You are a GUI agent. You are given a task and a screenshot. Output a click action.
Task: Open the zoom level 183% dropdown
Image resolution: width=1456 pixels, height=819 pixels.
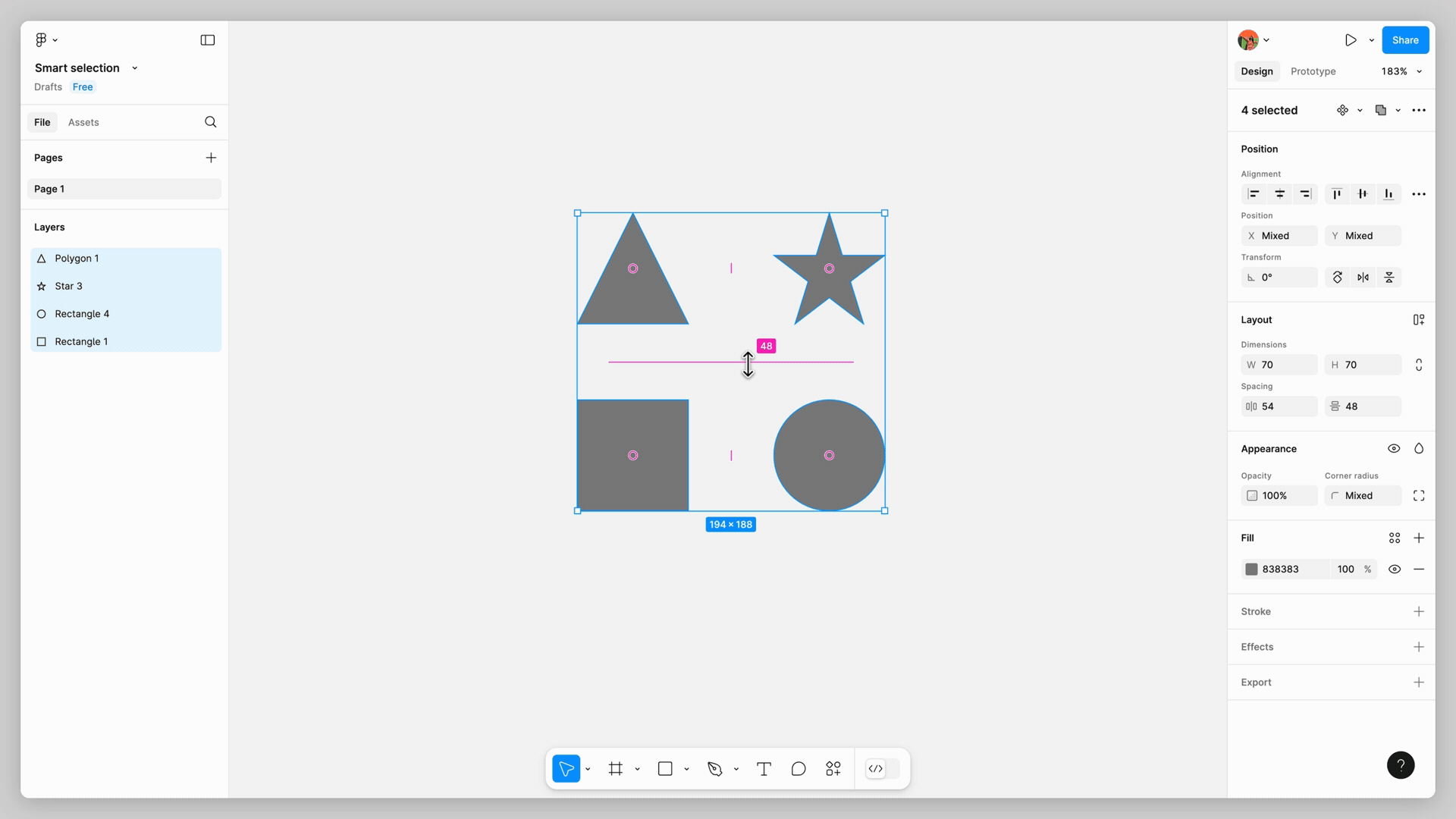pos(1401,71)
